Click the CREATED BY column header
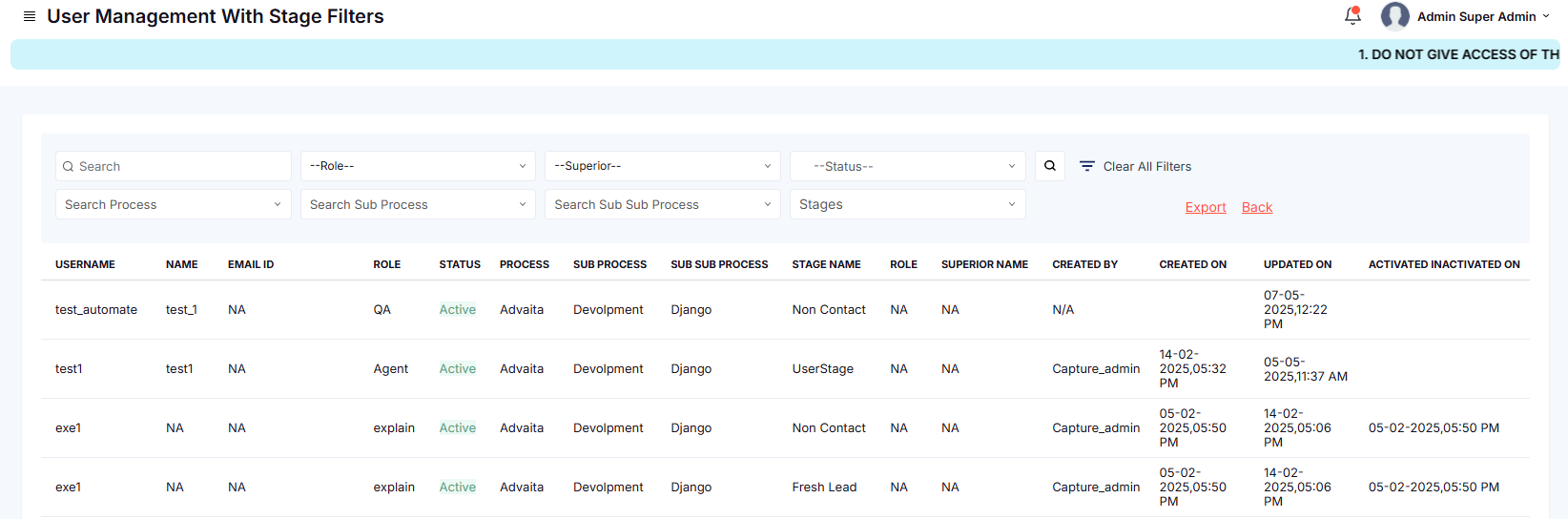 (1084, 264)
